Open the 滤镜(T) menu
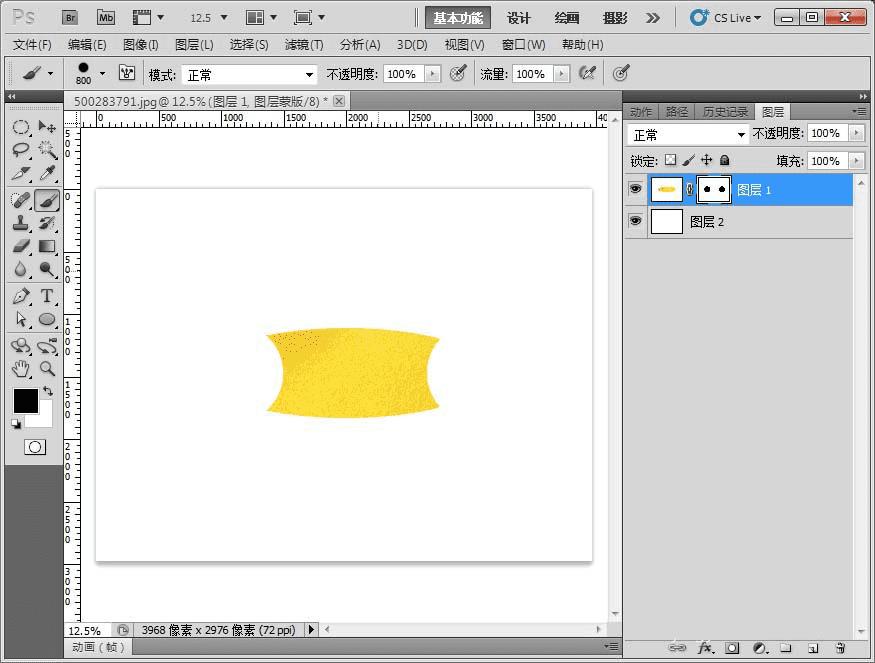 coord(303,45)
